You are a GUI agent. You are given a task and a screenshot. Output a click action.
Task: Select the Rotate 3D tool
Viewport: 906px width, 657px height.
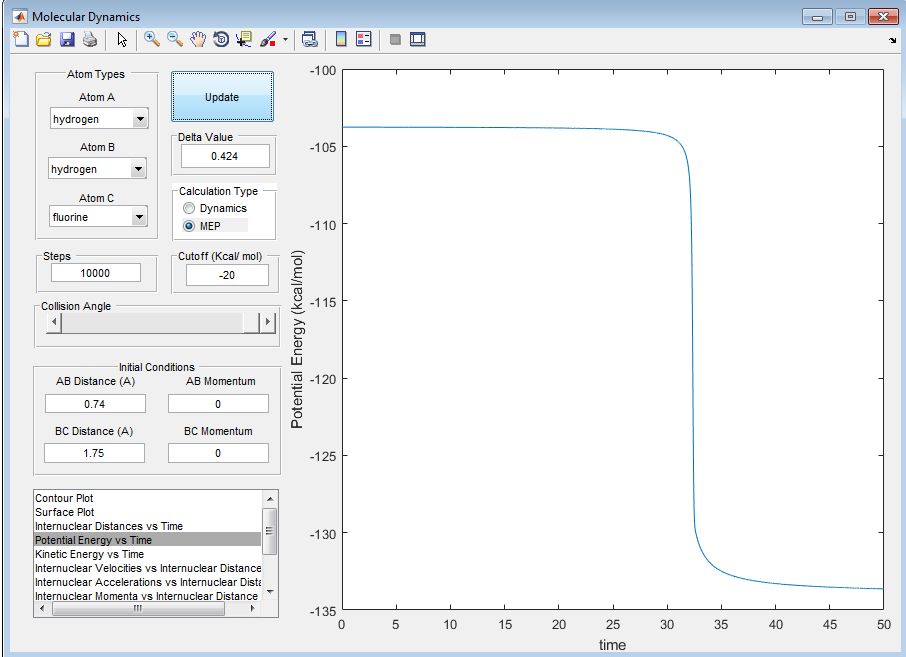point(221,40)
